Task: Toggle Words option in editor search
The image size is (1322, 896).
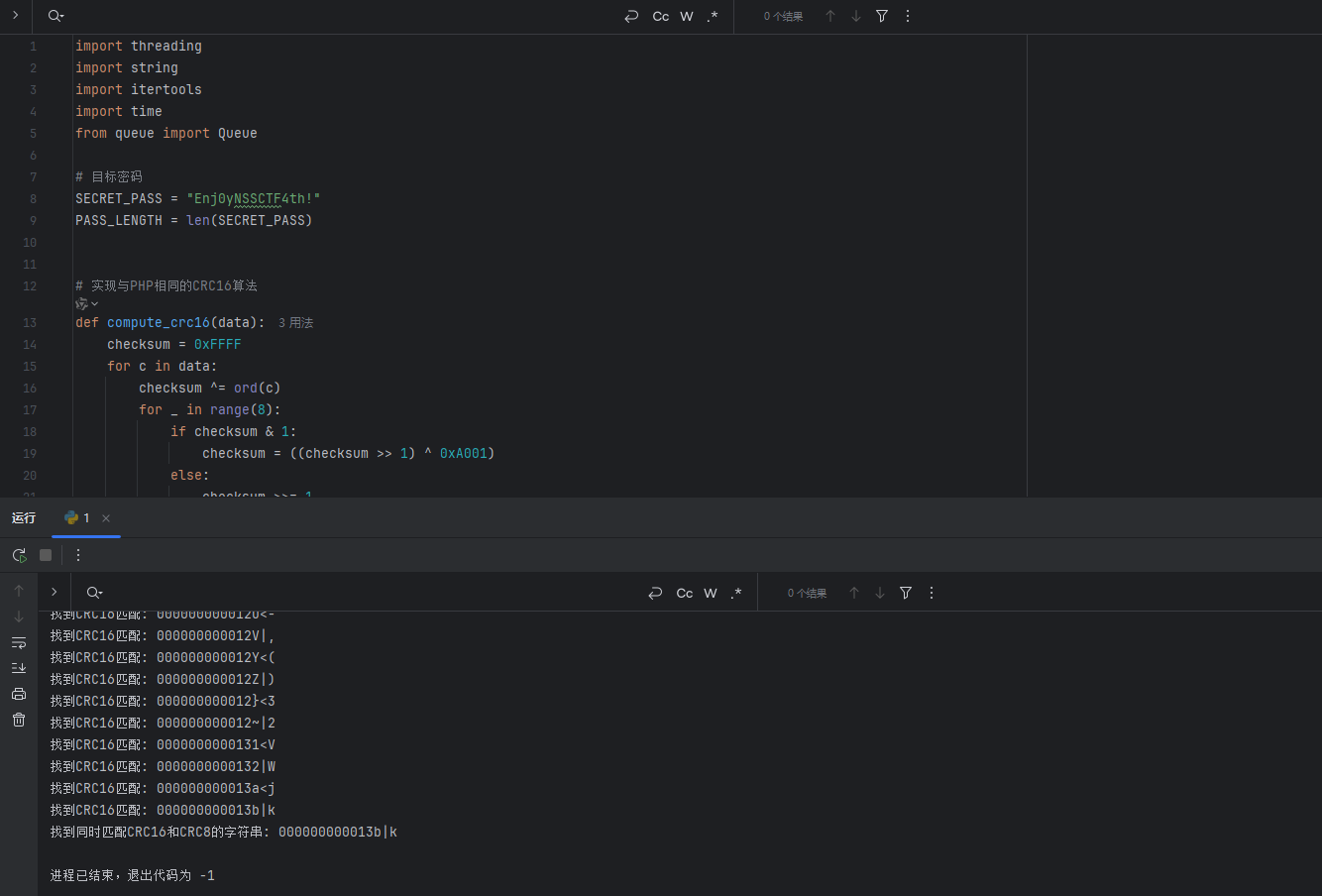Action: click(x=687, y=16)
